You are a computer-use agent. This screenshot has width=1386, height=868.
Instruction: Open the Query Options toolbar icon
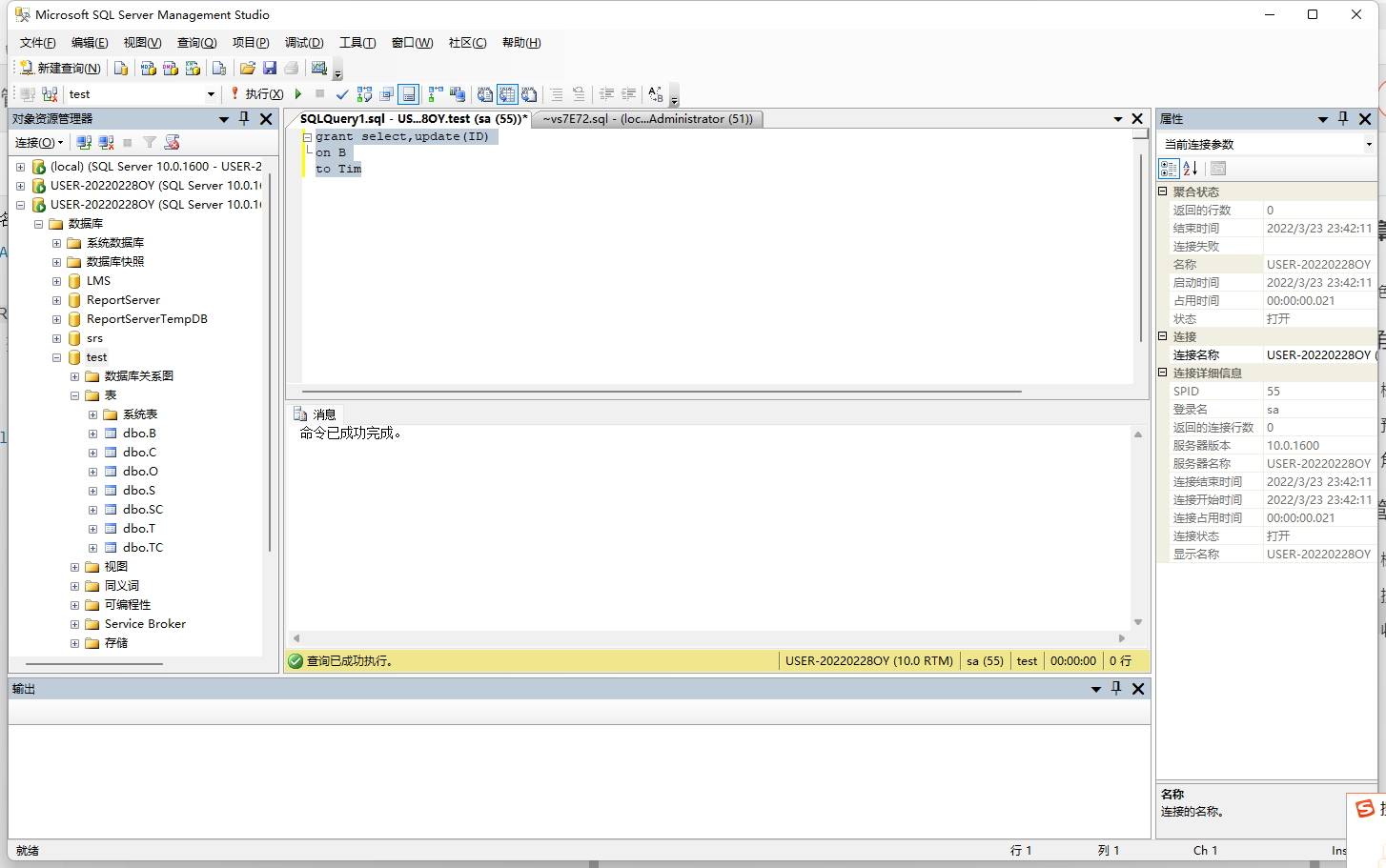click(386, 94)
